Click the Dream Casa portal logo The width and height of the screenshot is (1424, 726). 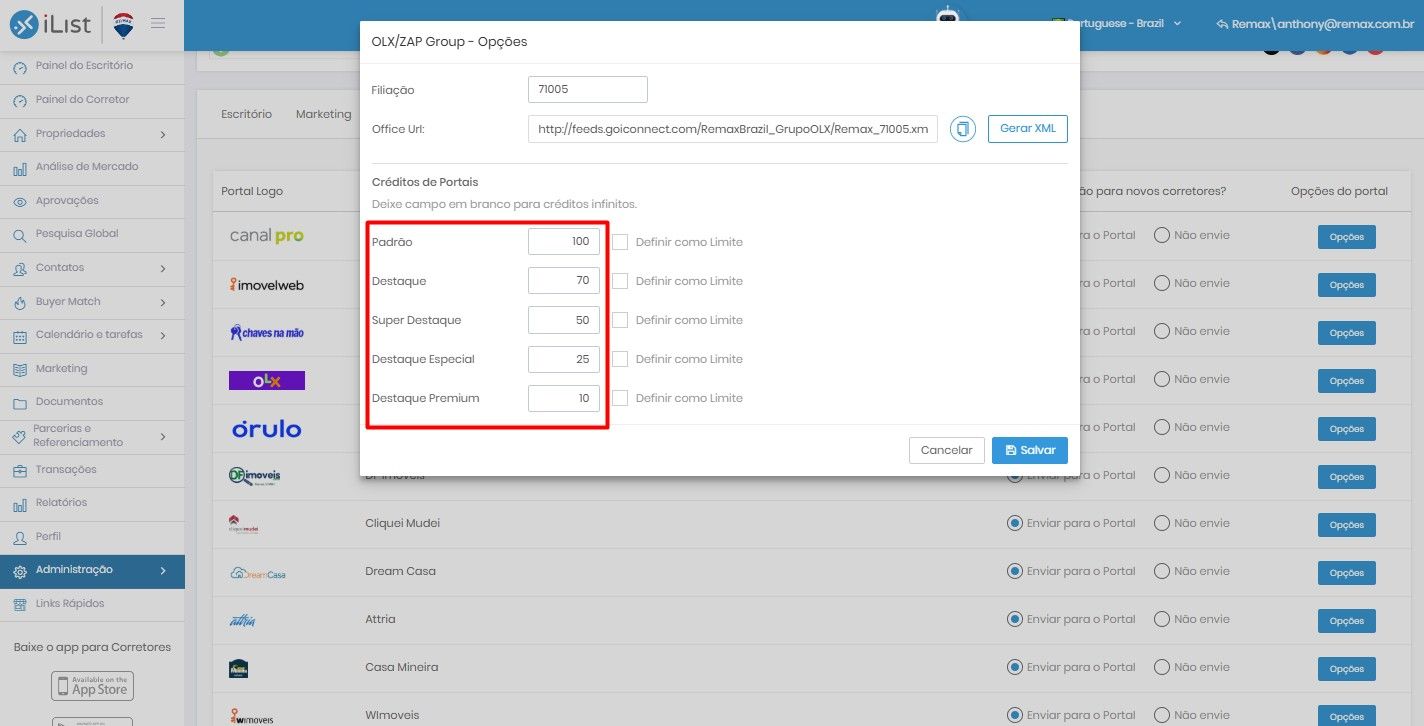[x=257, y=573]
